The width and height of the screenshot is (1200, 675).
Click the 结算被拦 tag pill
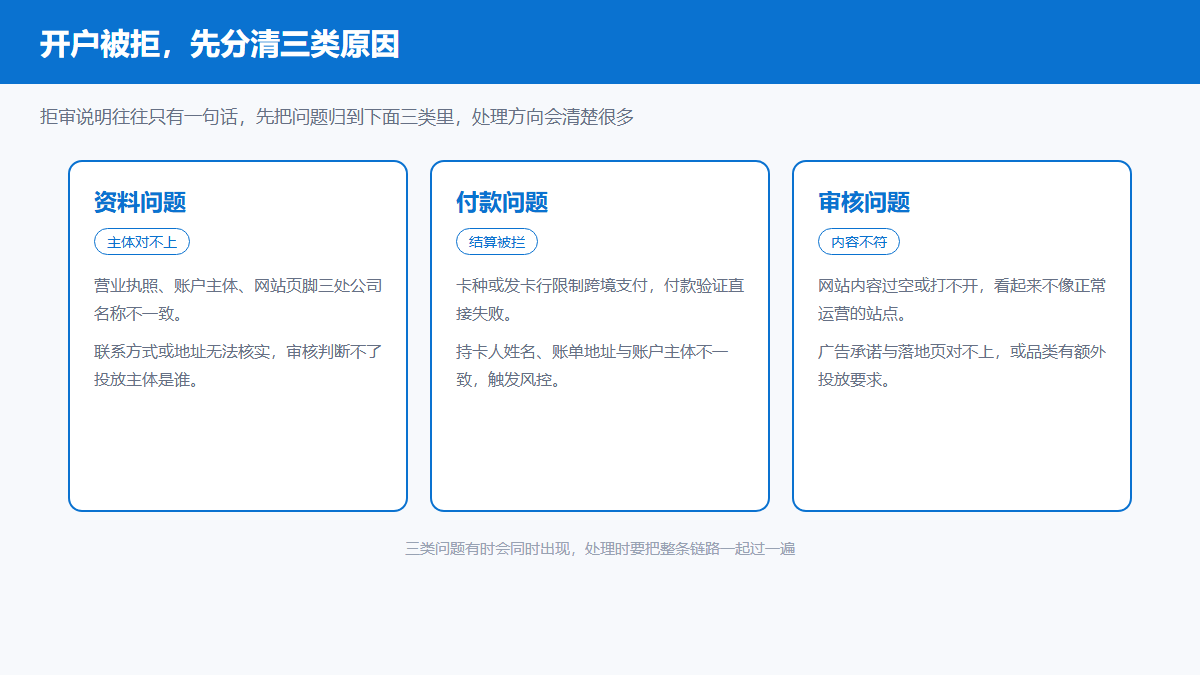(x=497, y=242)
